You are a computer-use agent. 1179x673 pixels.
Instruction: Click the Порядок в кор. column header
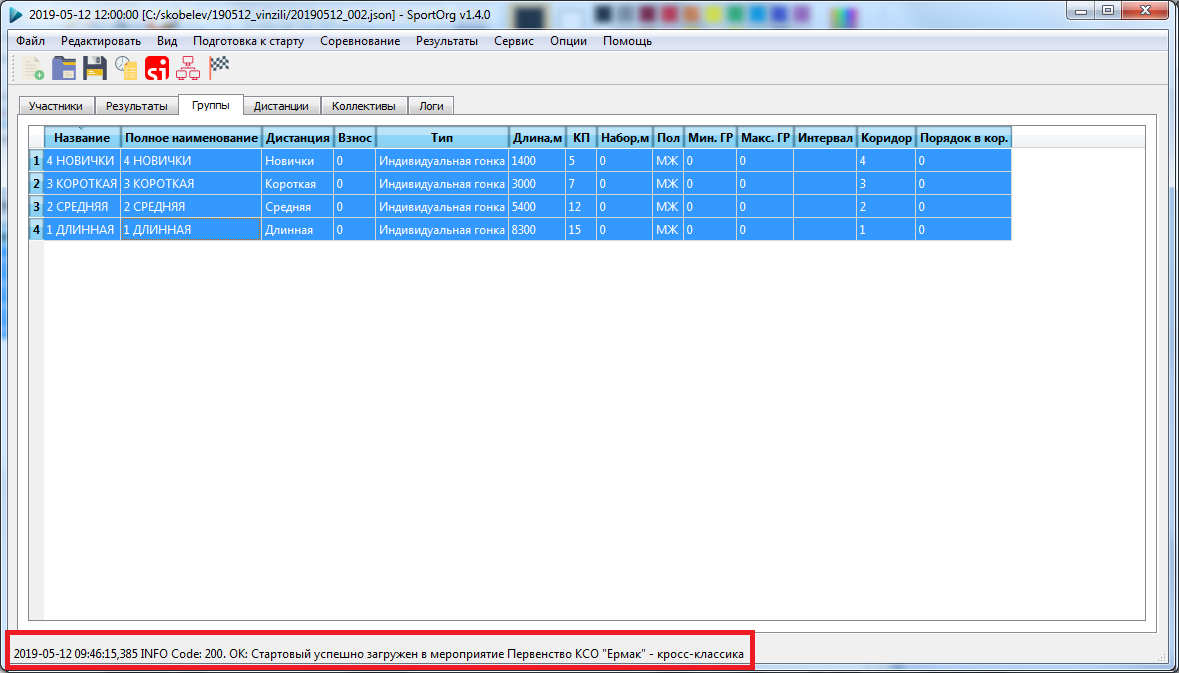click(x=963, y=138)
